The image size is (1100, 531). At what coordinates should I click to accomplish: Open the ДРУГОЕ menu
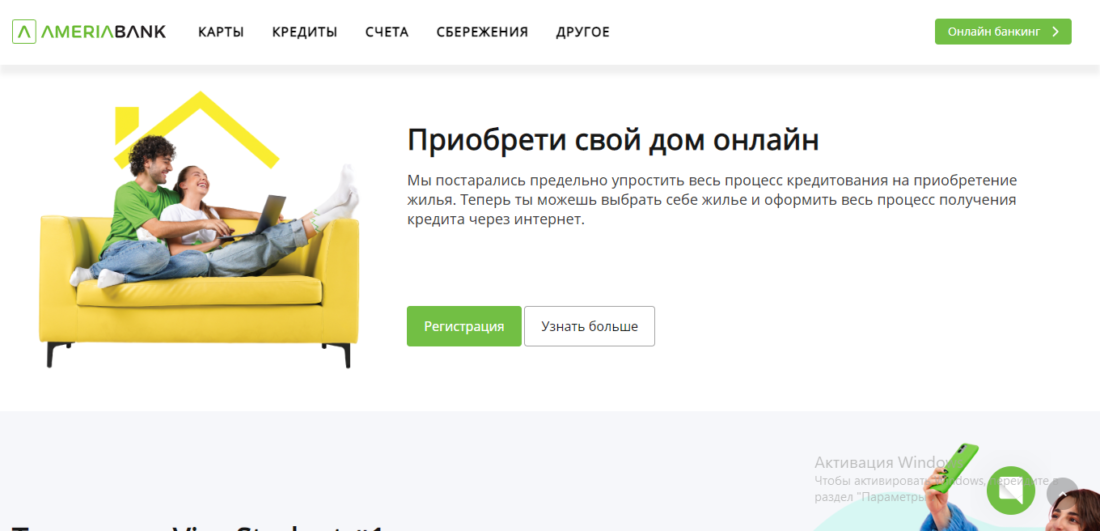coord(582,32)
